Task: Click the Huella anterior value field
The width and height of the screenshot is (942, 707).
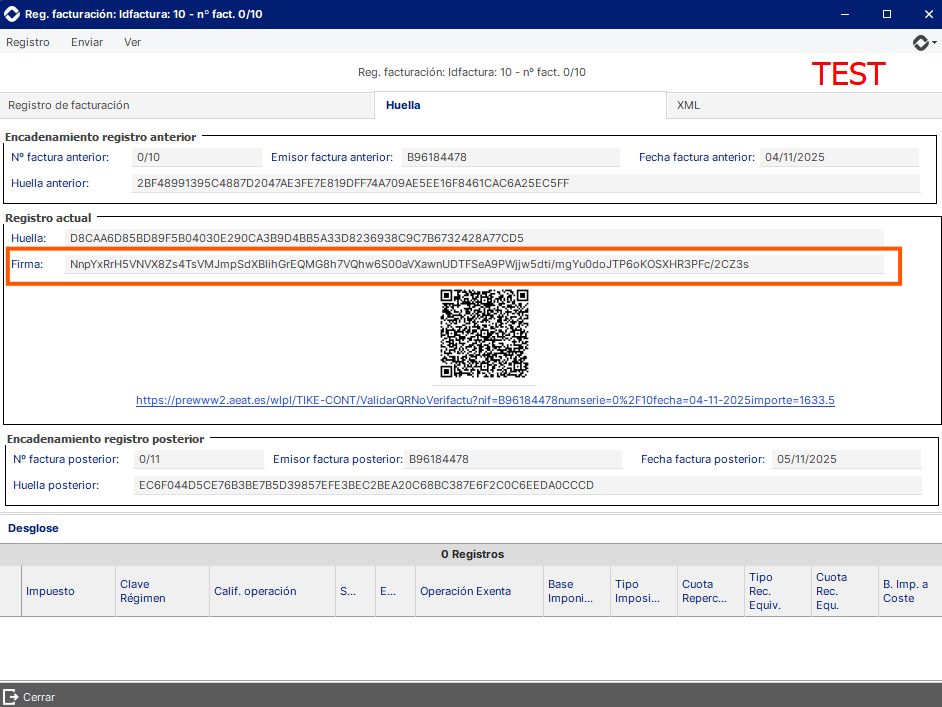Action: [x=526, y=183]
